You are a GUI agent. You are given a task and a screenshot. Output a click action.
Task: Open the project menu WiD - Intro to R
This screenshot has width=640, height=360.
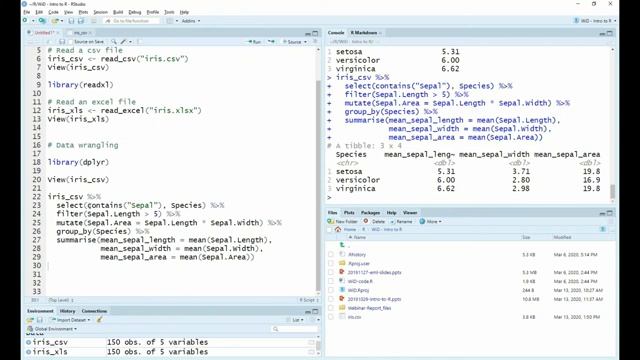(x=595, y=21)
